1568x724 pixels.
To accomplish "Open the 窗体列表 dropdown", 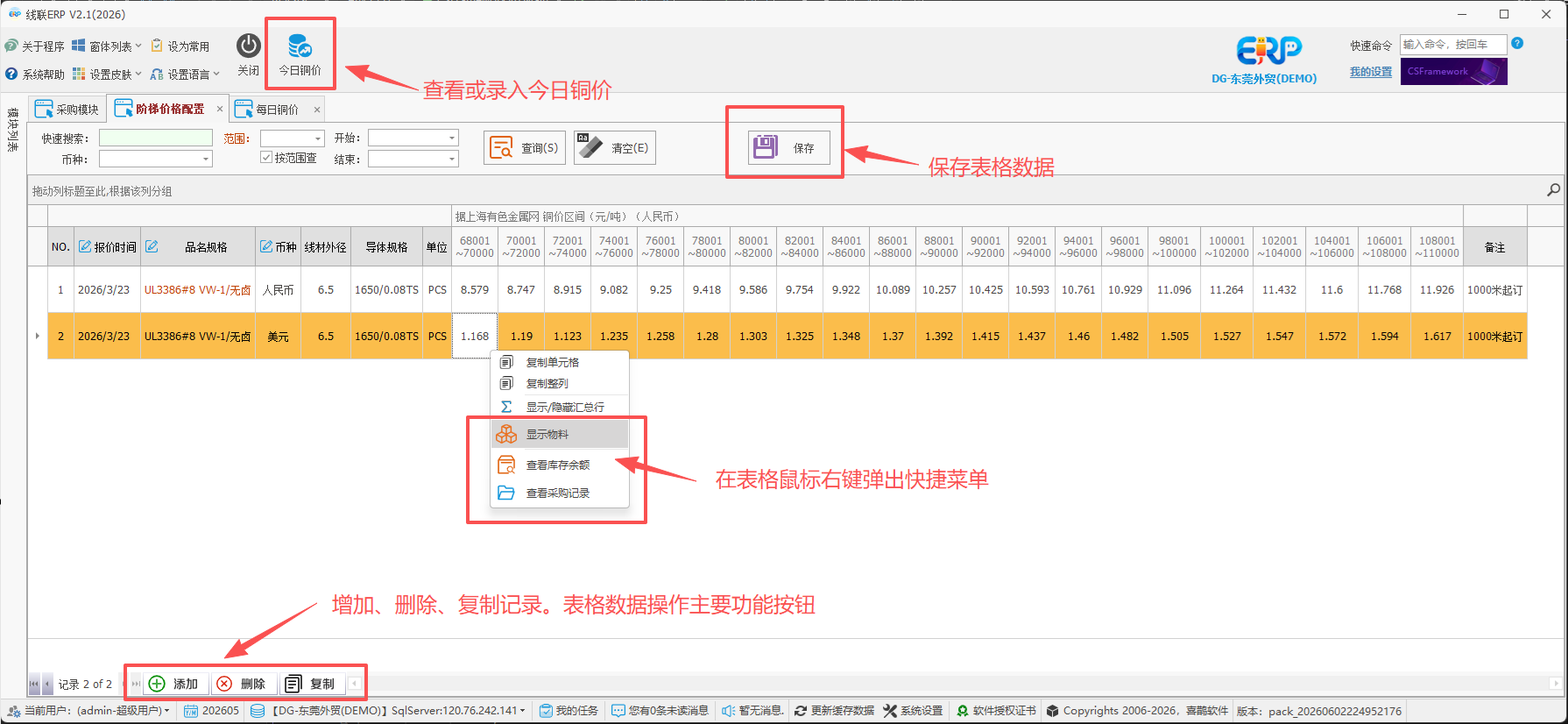I will tap(107, 46).
